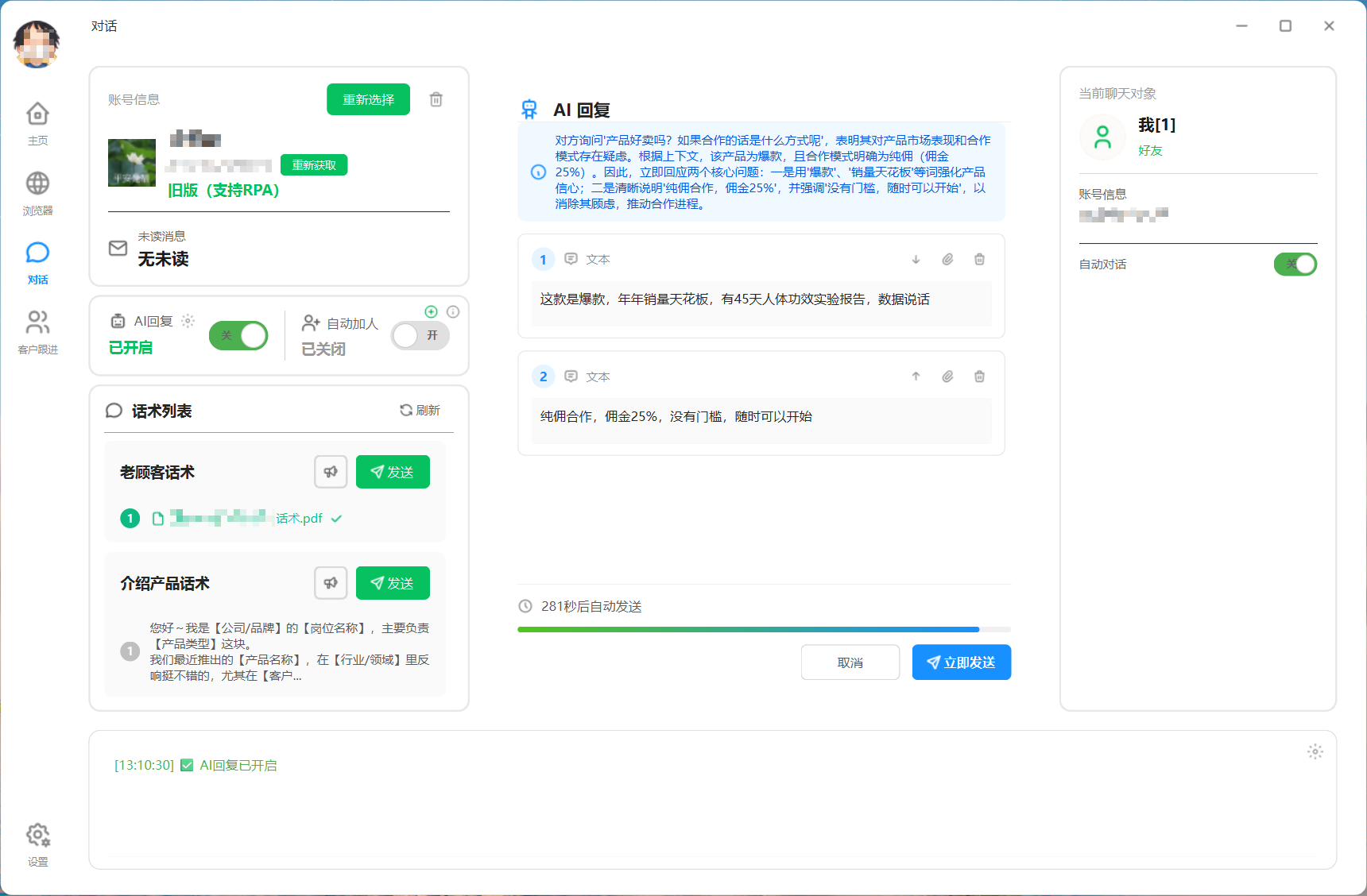Move reply 2 up using the arrow icon
The image size is (1367, 896).
(916, 376)
